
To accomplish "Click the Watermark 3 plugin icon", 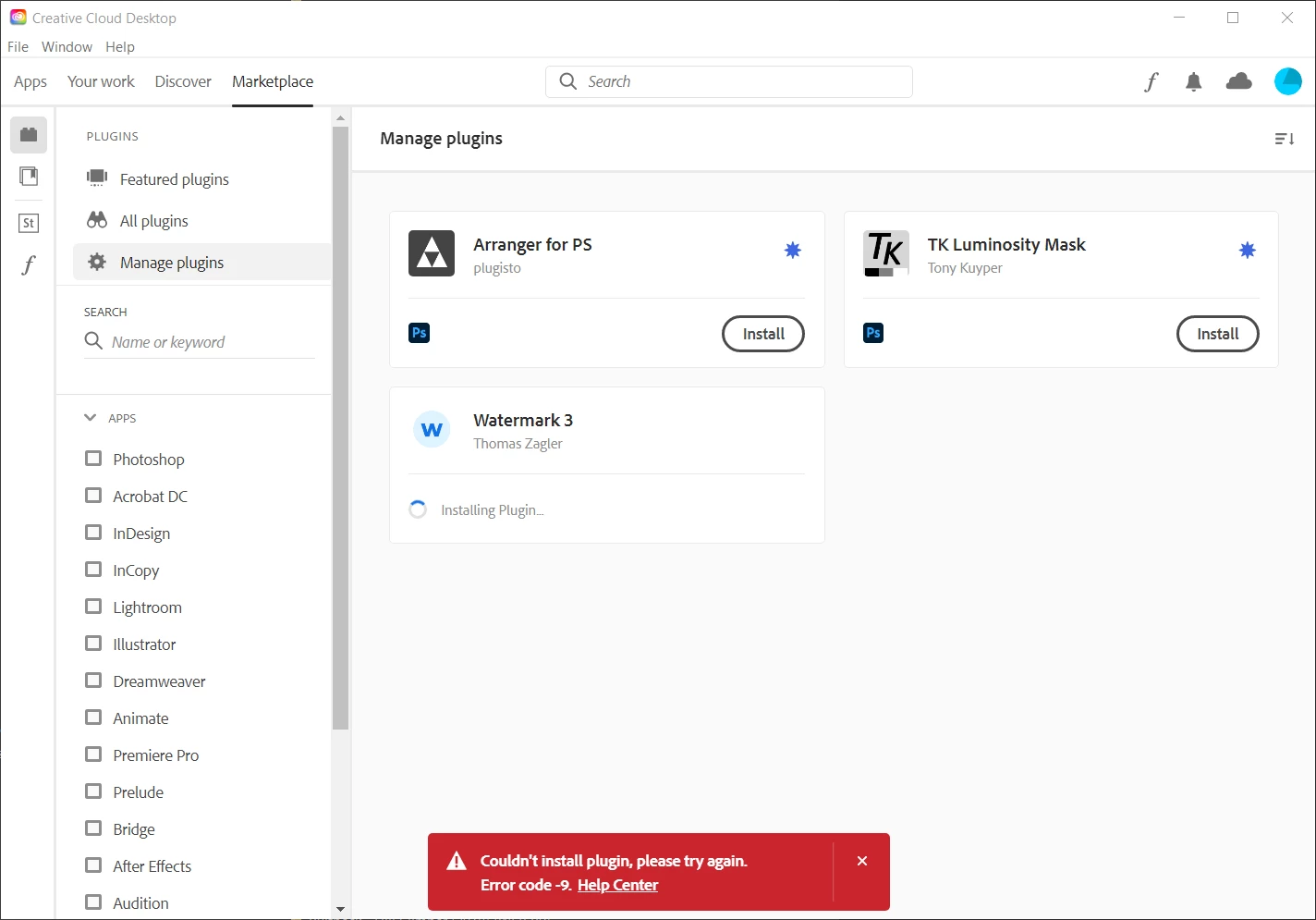I will coord(432,429).
